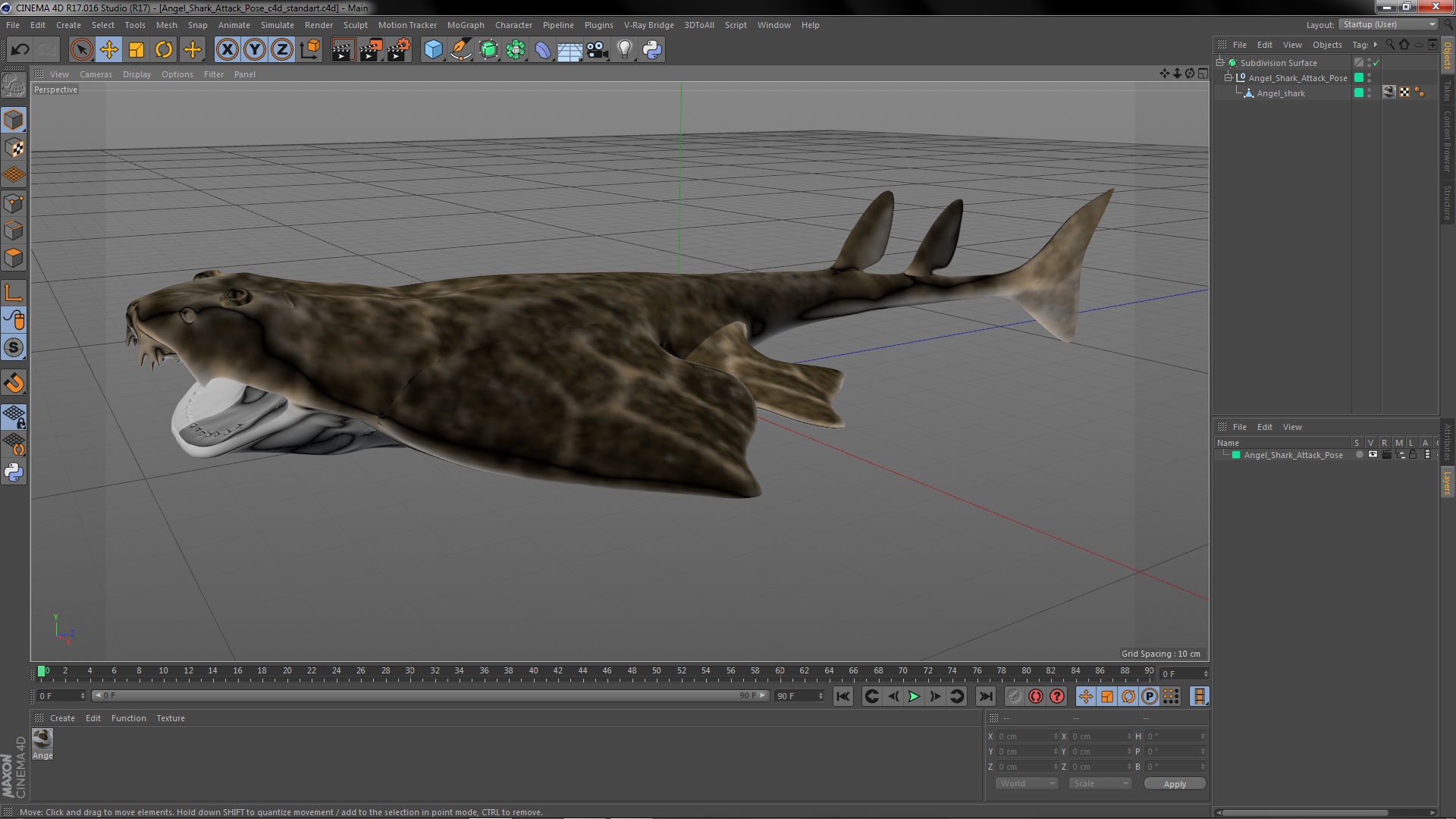Open the Light object icon
This screenshot has height=819, width=1456.
click(x=624, y=50)
